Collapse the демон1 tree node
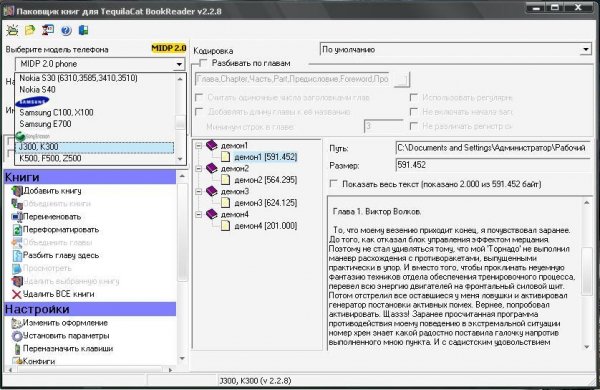The height and width of the screenshot is (390, 600). [x=199, y=145]
